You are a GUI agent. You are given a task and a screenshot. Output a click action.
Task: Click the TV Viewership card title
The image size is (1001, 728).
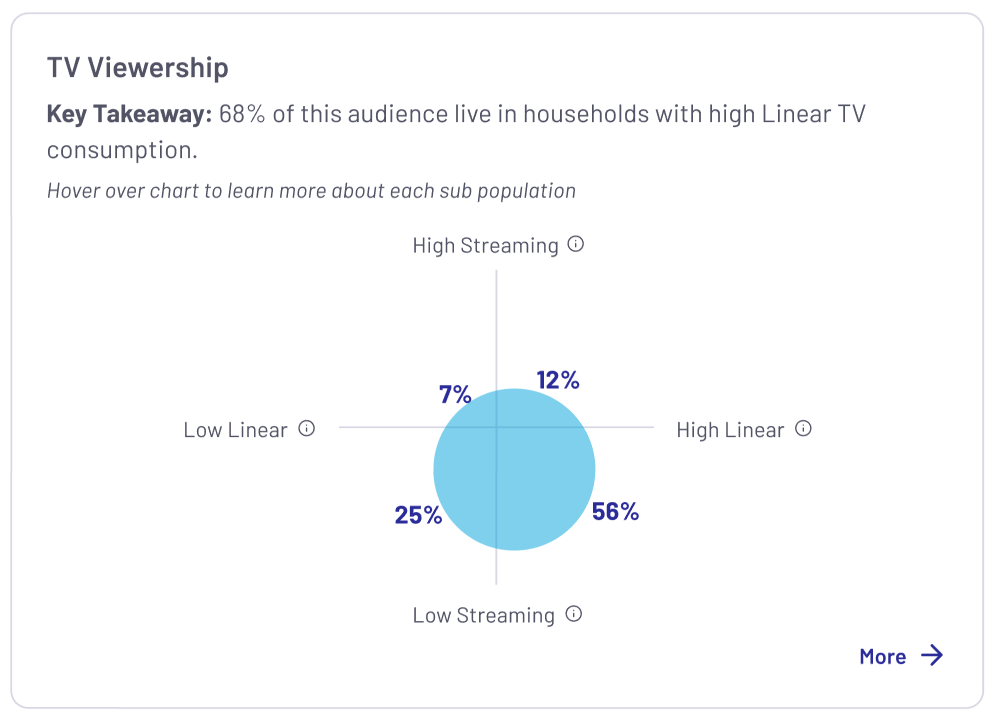click(x=138, y=67)
